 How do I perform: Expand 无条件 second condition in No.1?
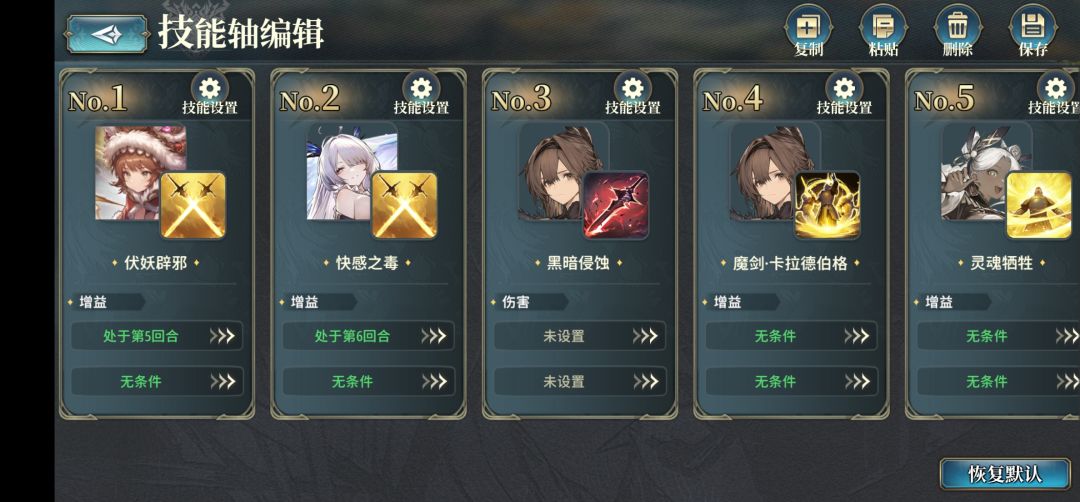pos(157,381)
